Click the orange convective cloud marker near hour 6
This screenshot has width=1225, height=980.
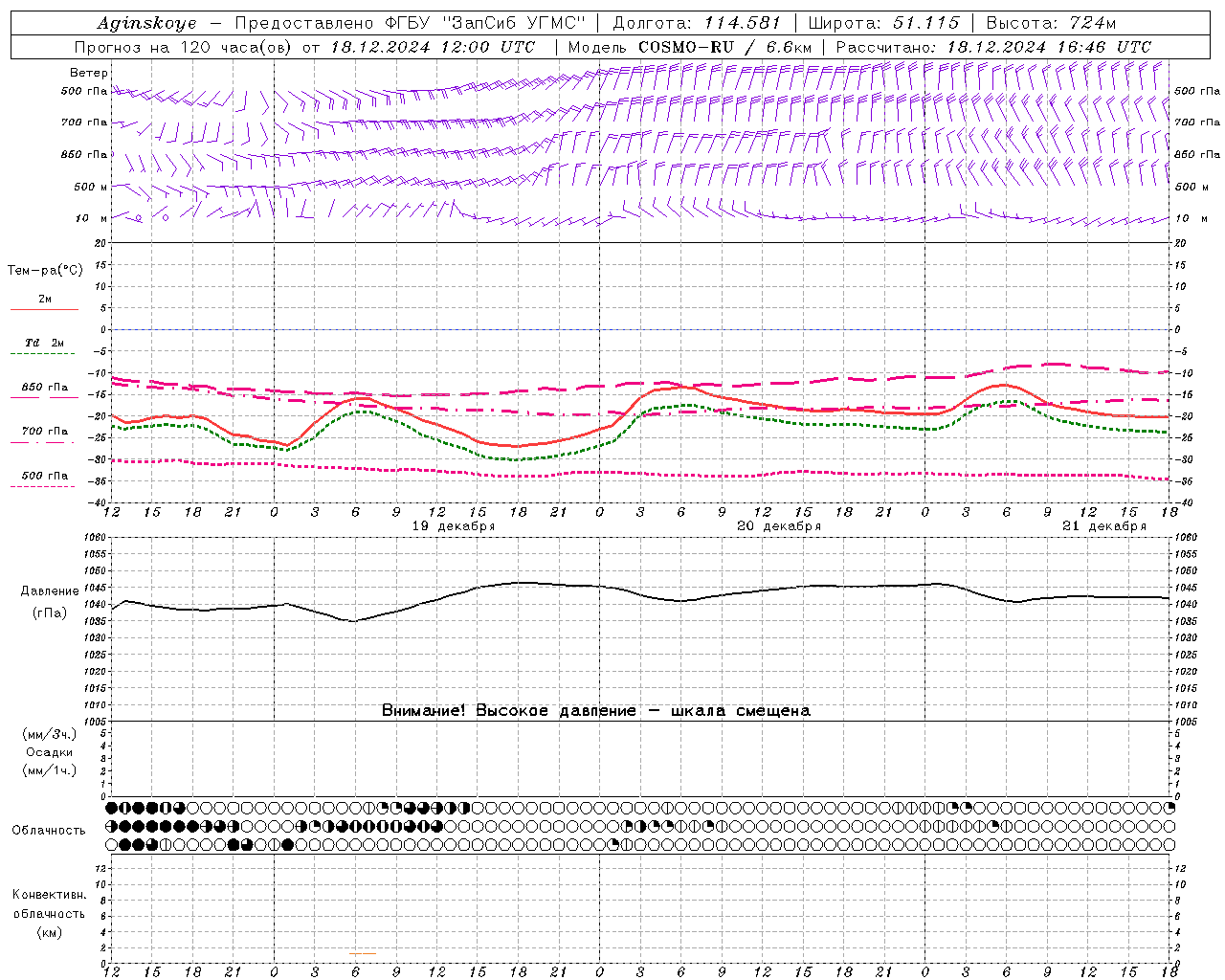[x=363, y=953]
